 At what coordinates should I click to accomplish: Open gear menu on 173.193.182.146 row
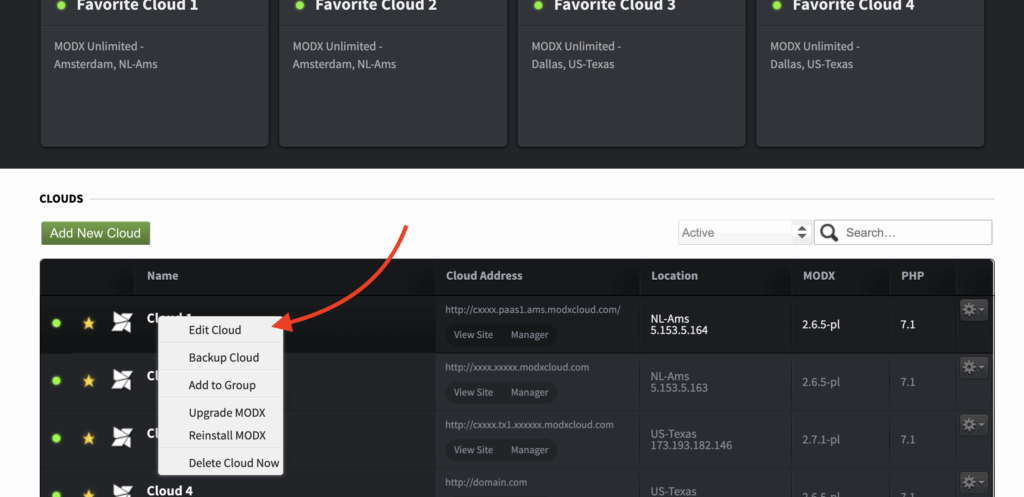(x=973, y=425)
